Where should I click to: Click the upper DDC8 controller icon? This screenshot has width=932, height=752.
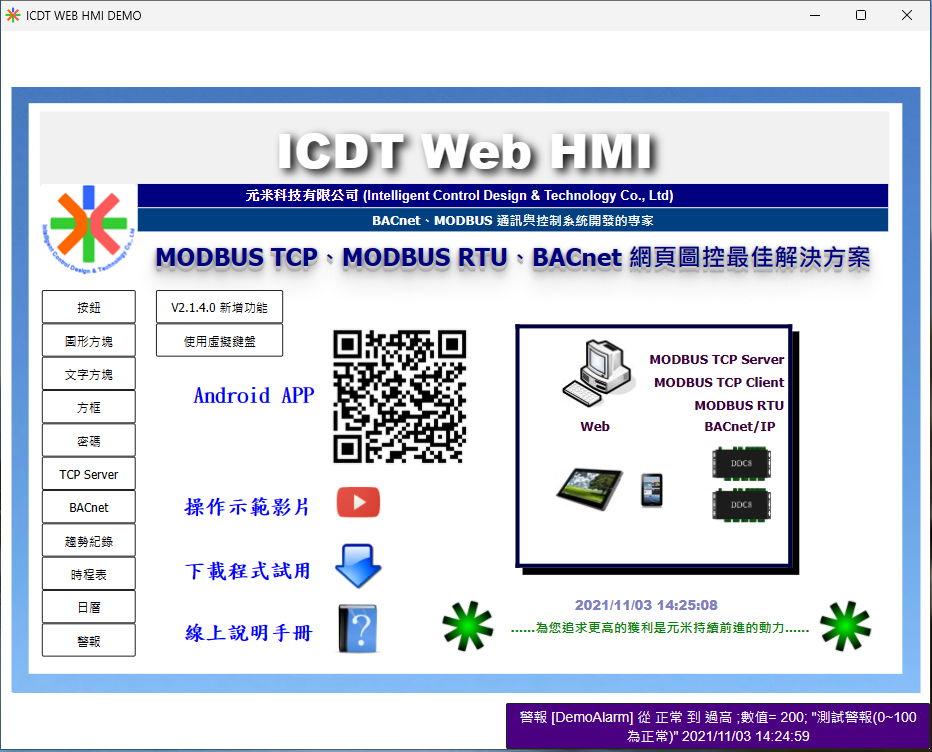coord(741,462)
